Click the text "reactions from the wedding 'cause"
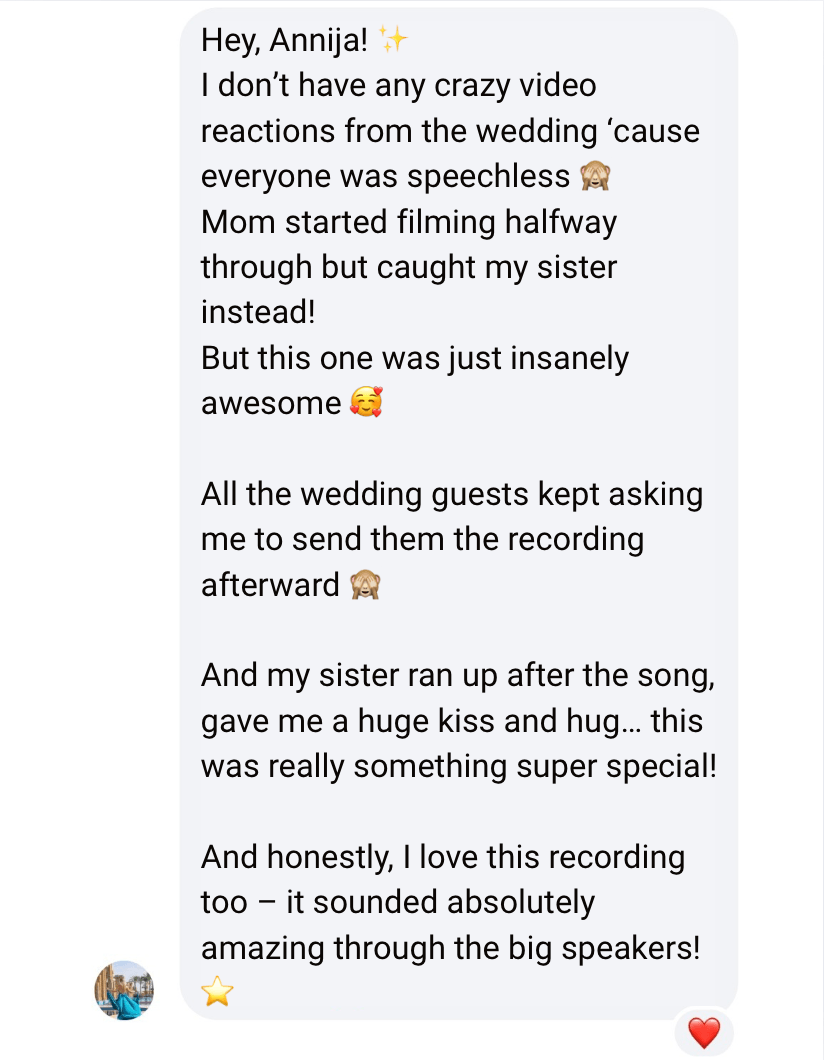The width and height of the screenshot is (824, 1060). click(450, 131)
